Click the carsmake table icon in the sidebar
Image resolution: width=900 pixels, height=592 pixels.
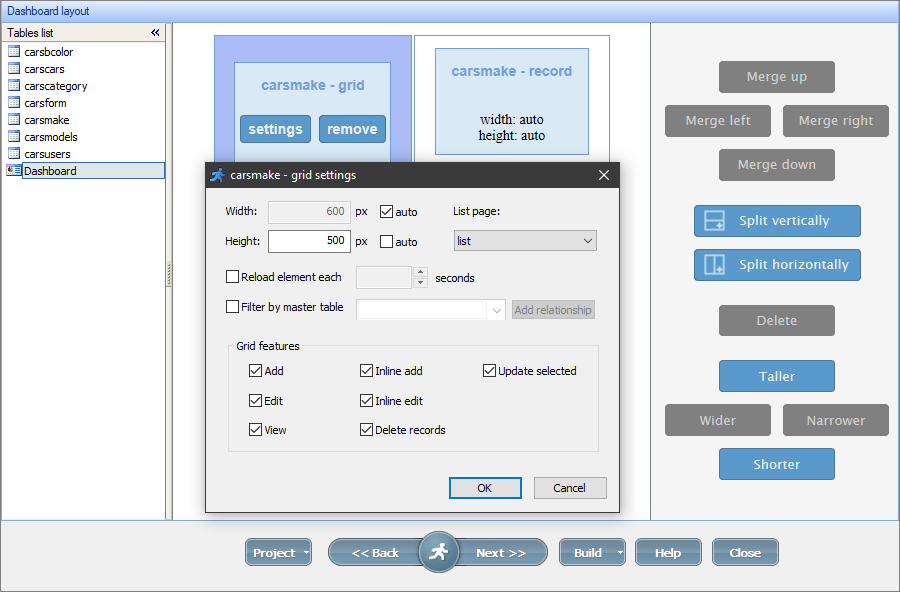point(14,120)
